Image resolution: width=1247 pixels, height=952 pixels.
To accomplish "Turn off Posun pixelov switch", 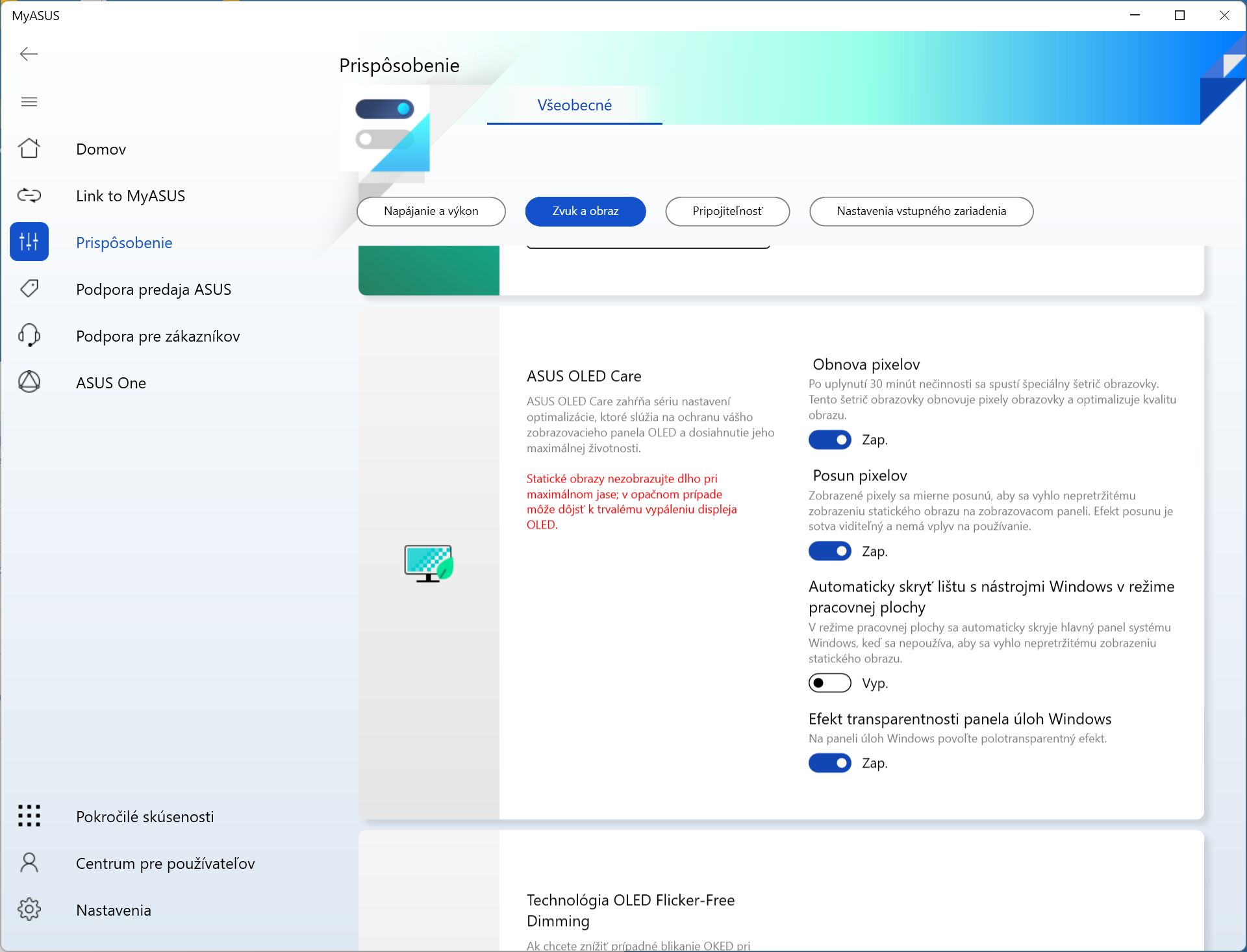I will pos(829,551).
